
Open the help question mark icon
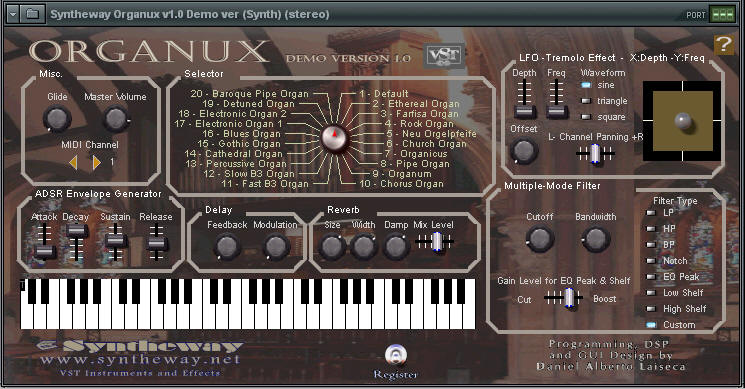pos(724,45)
